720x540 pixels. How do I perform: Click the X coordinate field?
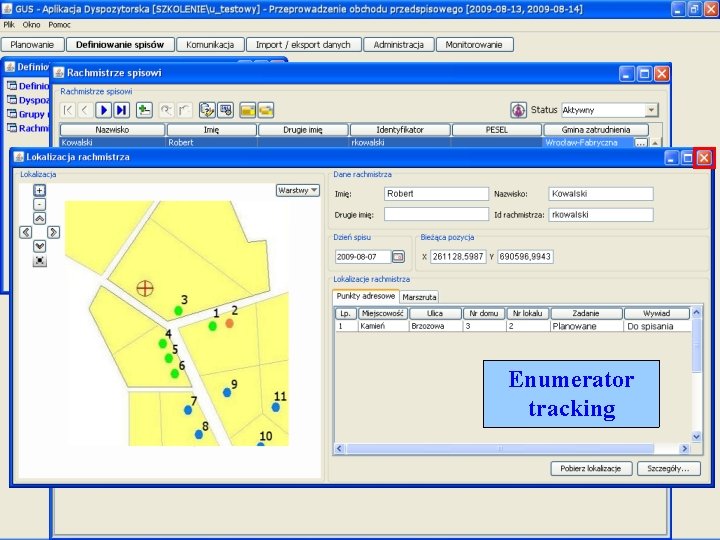click(x=458, y=257)
